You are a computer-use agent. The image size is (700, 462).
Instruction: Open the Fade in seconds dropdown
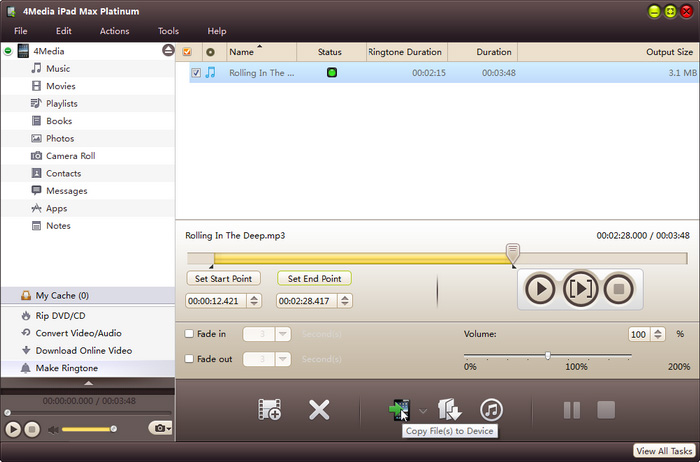[x=283, y=334]
